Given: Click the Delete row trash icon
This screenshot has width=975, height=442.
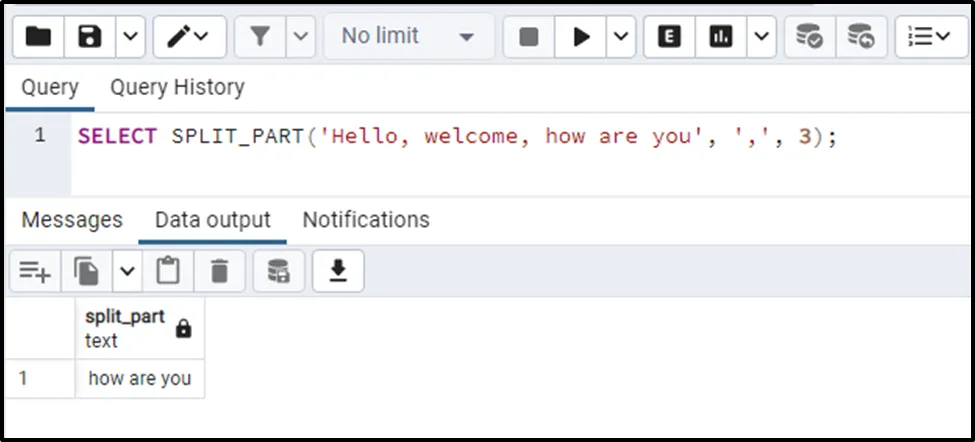Looking at the screenshot, I should pyautogui.click(x=220, y=271).
